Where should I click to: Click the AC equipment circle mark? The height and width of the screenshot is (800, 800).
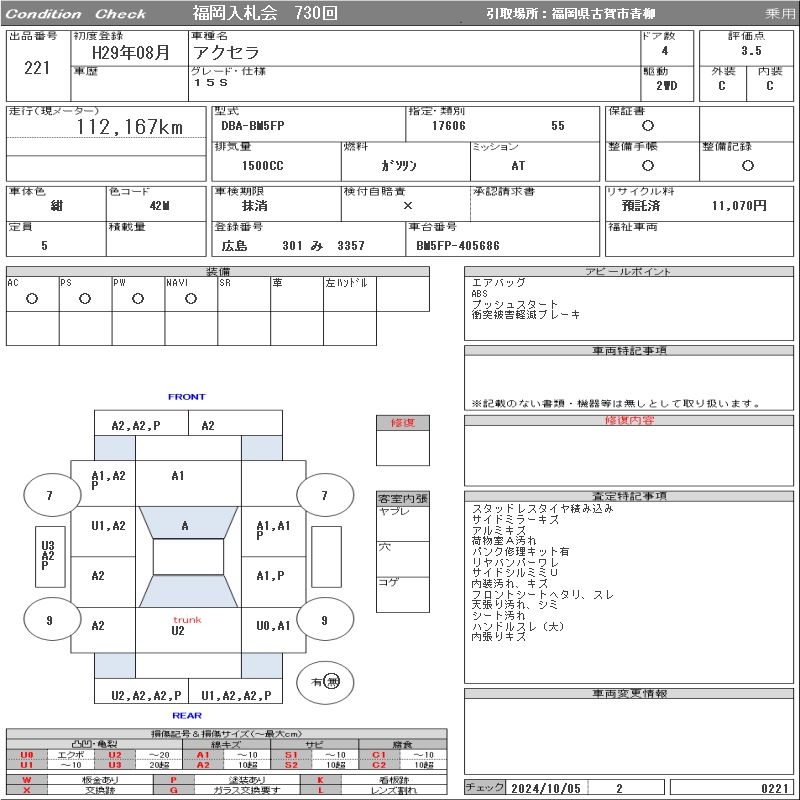pyautogui.click(x=32, y=298)
